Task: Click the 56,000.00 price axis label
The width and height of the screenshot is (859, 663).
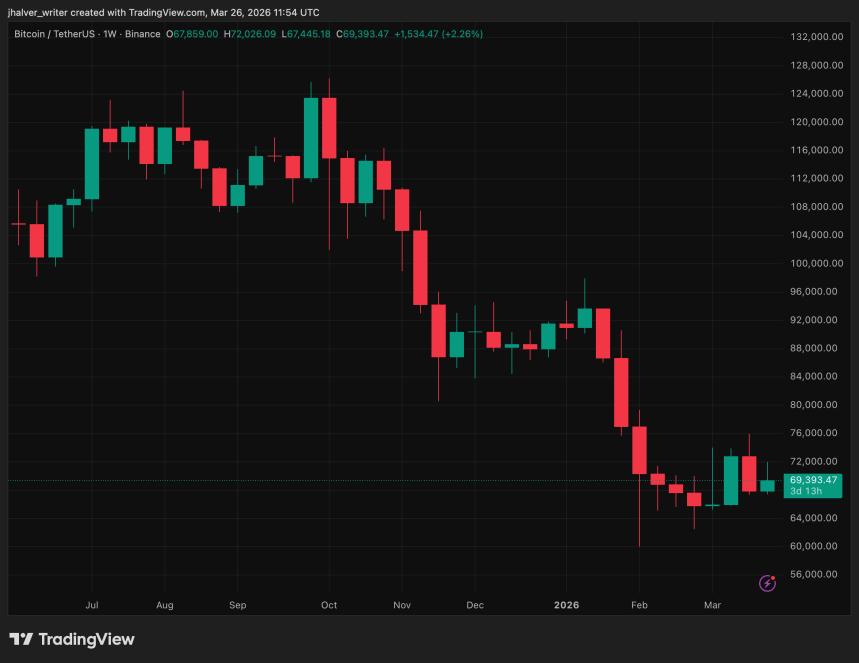Action: [x=814, y=574]
